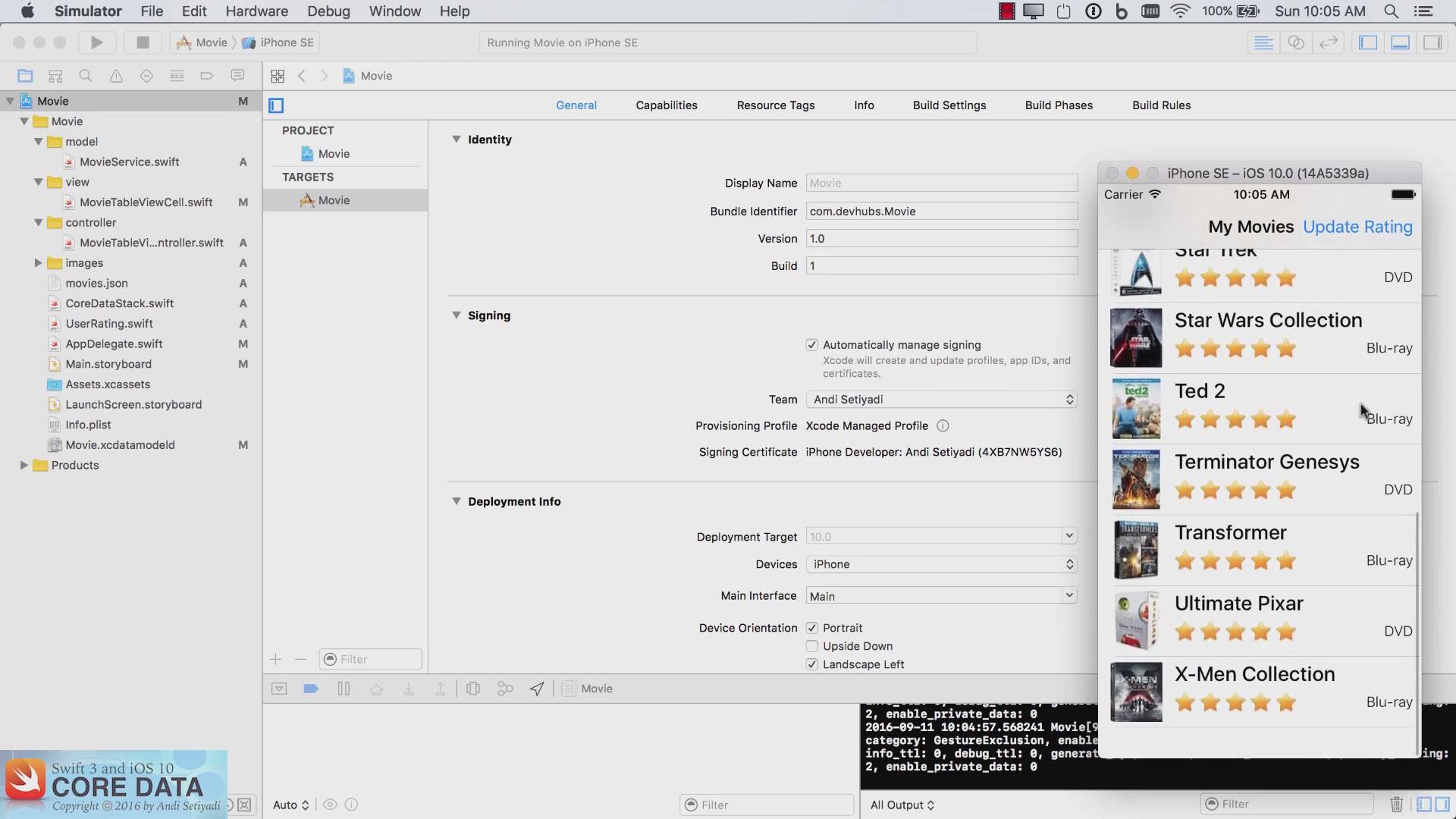Image resolution: width=1456 pixels, height=819 pixels.
Task: Tap Update Rating in the simulator
Action: 1357,227
